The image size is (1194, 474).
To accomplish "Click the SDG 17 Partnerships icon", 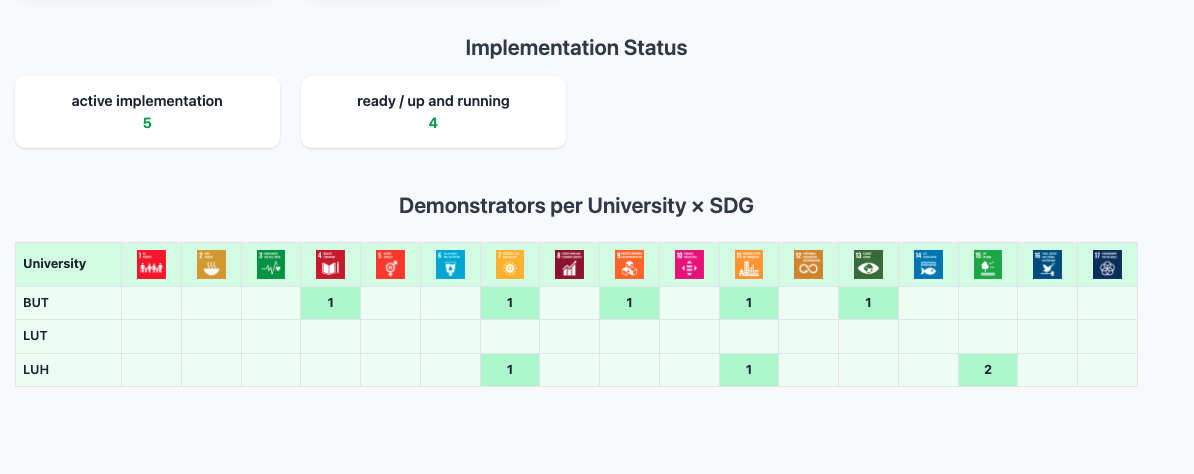I will [1107, 264].
